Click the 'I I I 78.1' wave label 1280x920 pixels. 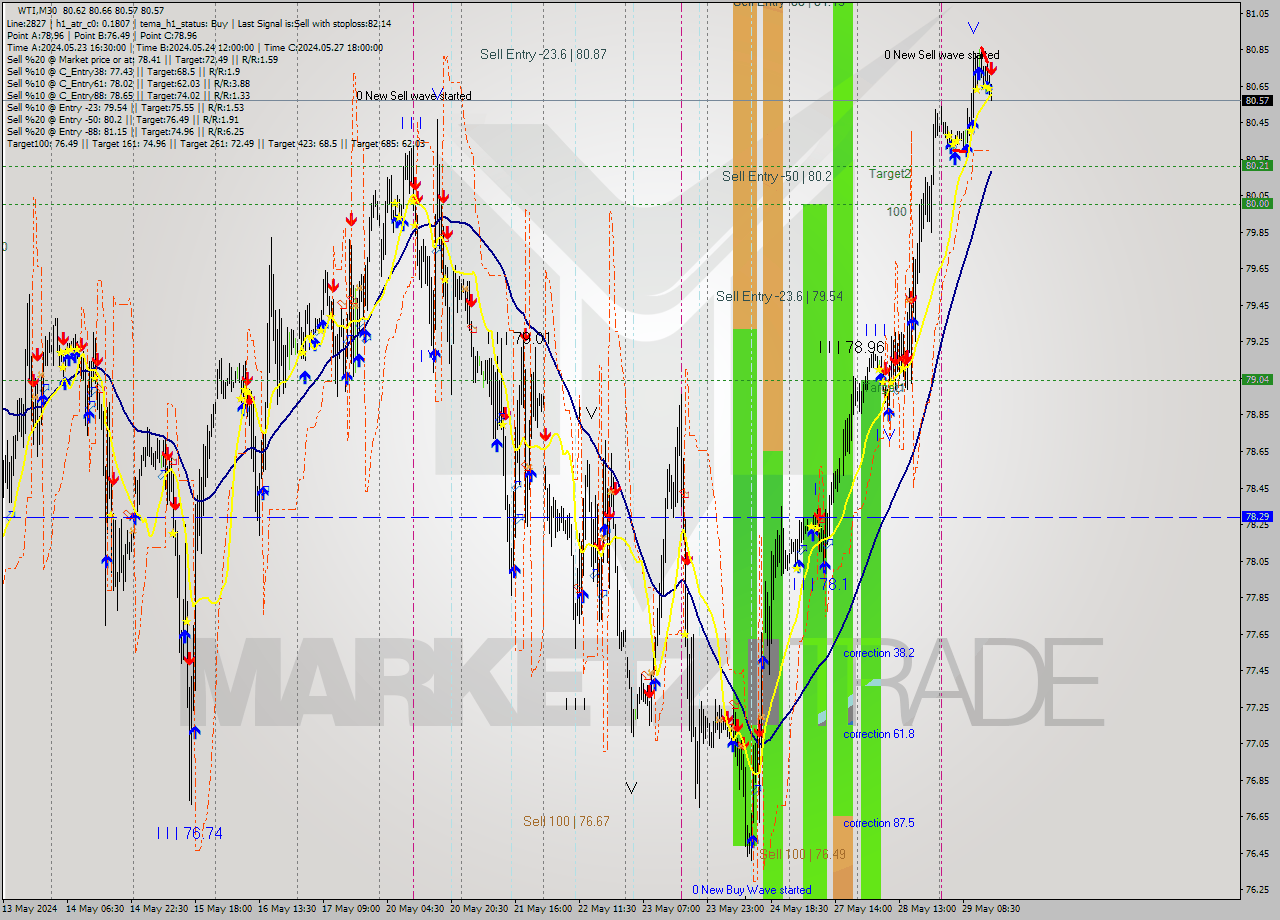coord(820,584)
